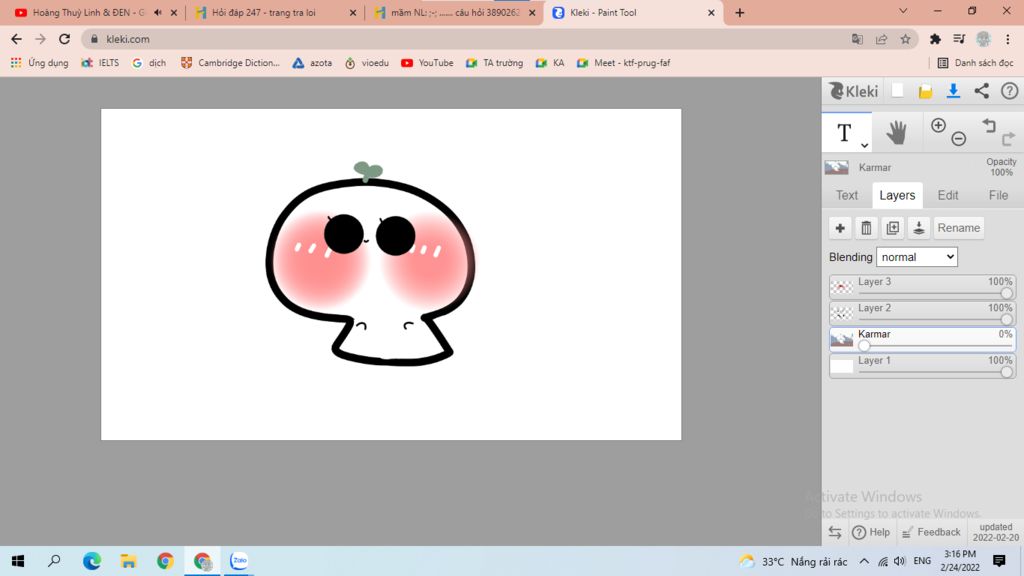Show hidden system tray icons

tap(864, 561)
